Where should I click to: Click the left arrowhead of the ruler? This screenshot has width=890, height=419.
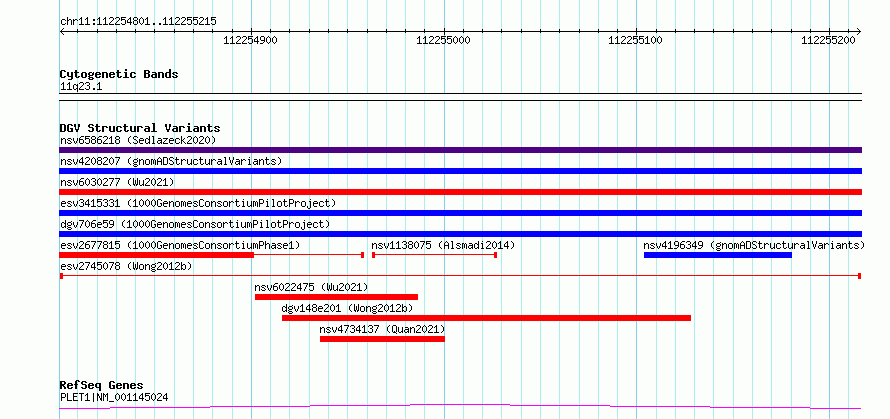(x=62, y=31)
